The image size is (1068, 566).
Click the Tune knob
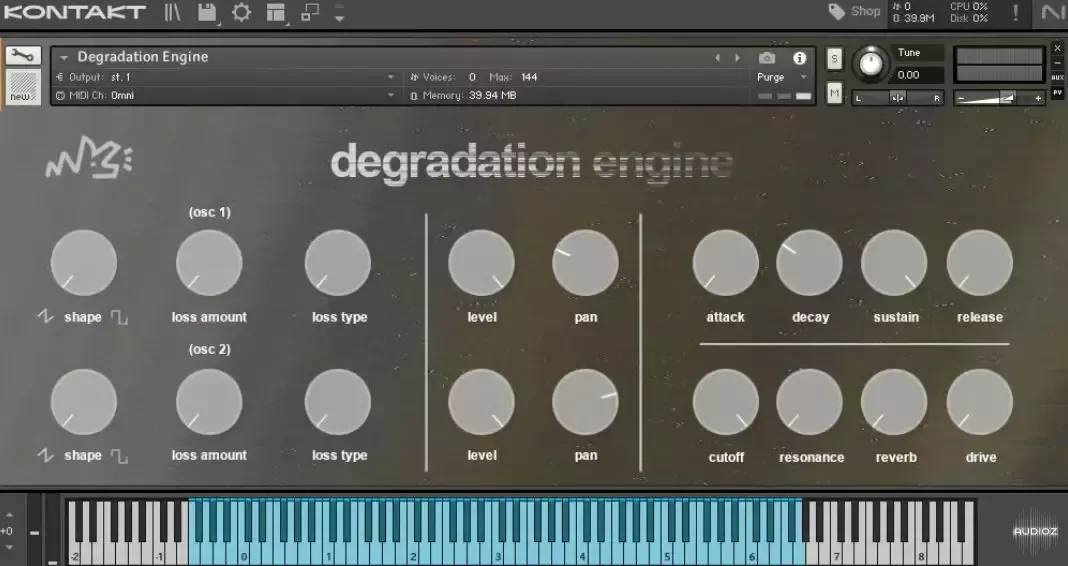(x=870, y=63)
